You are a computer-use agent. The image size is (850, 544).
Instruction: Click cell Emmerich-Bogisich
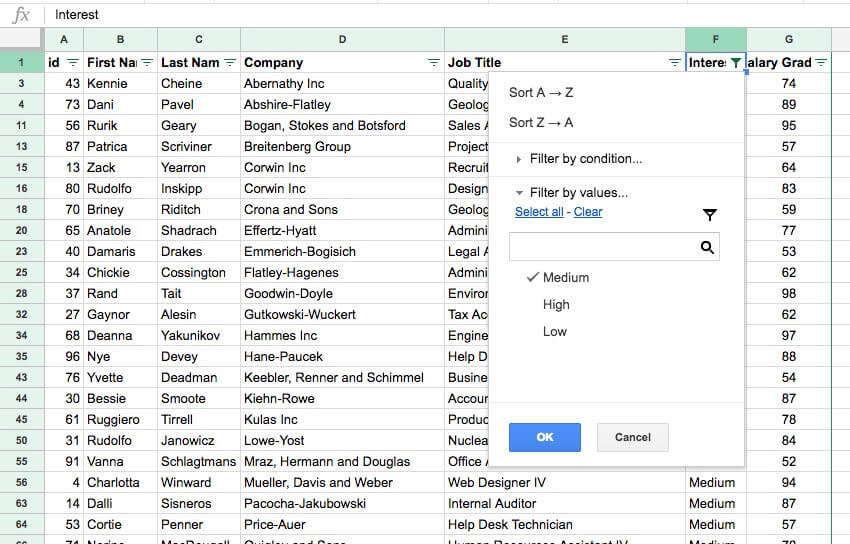[x=342, y=251]
